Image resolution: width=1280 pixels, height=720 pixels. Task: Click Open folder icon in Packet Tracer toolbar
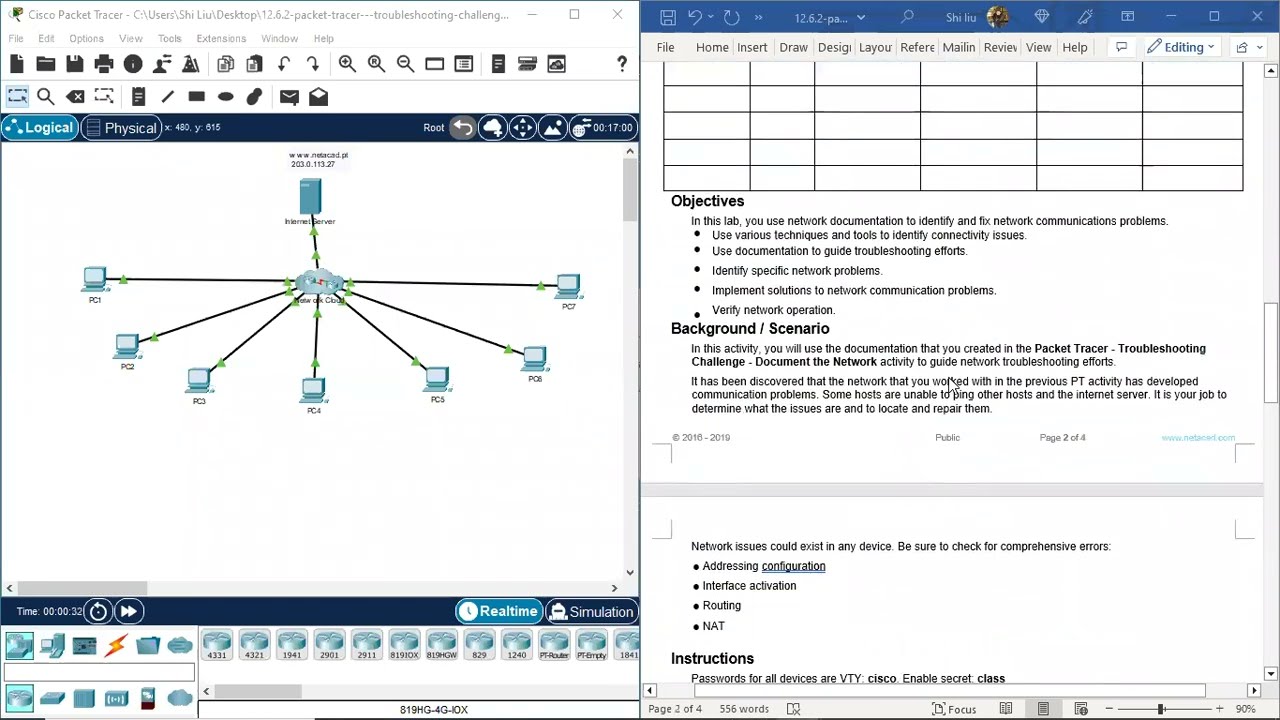46,64
